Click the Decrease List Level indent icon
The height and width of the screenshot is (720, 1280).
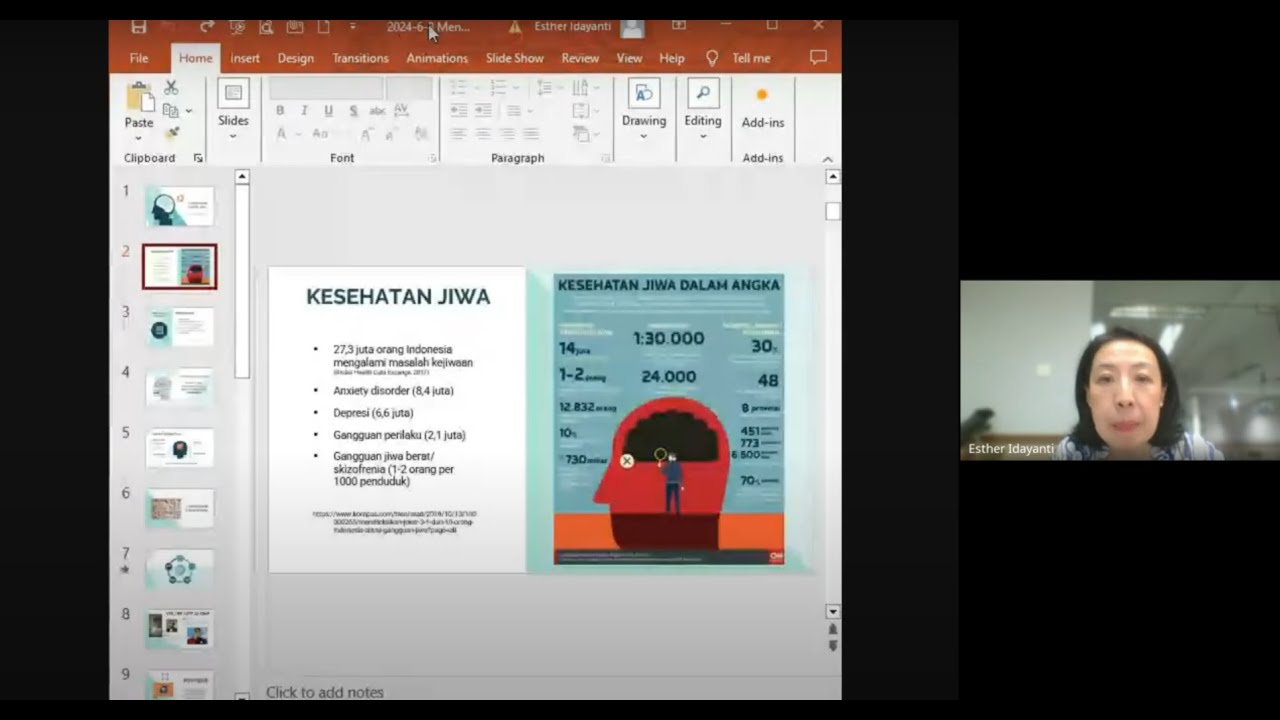coord(458,110)
